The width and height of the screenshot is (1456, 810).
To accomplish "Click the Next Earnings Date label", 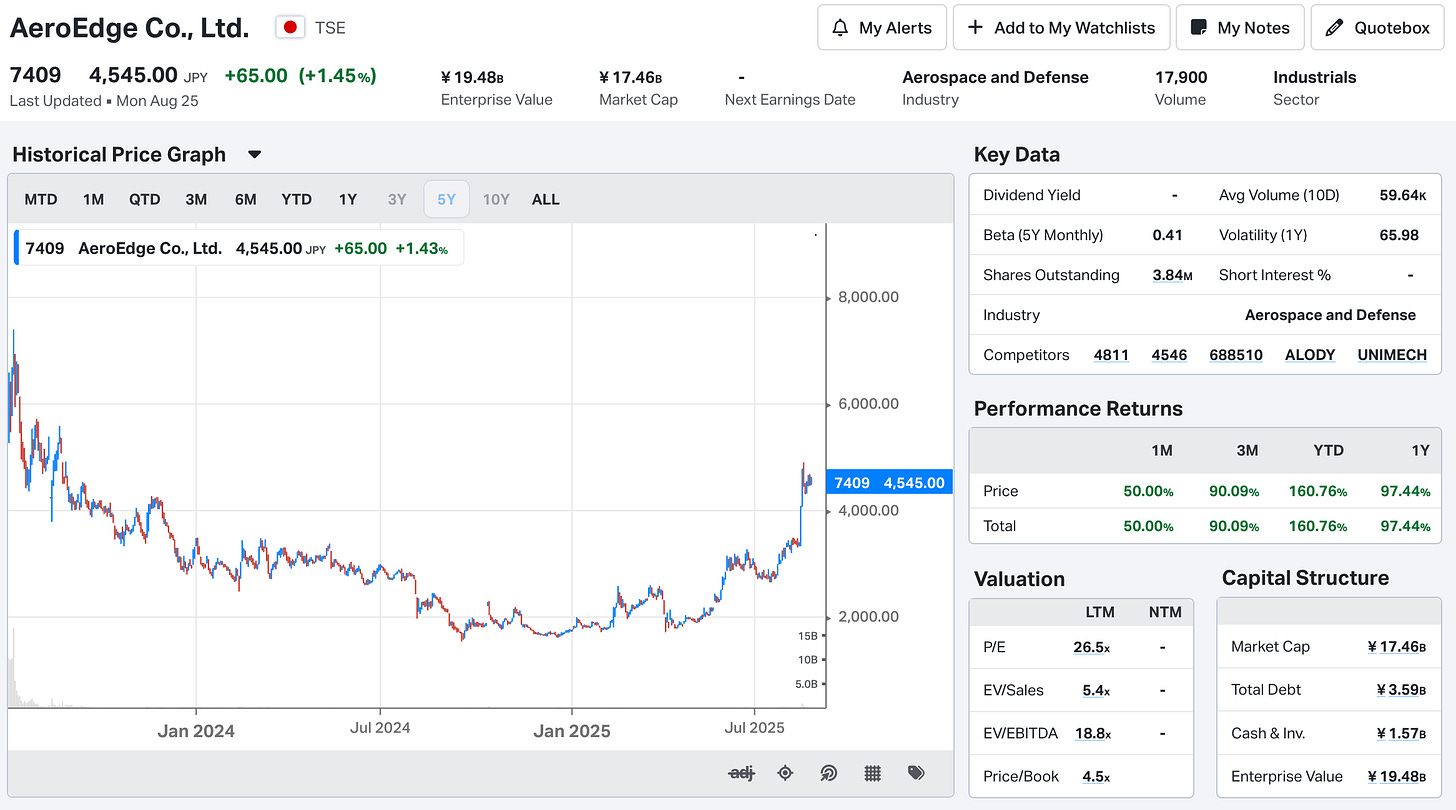I will click(790, 100).
